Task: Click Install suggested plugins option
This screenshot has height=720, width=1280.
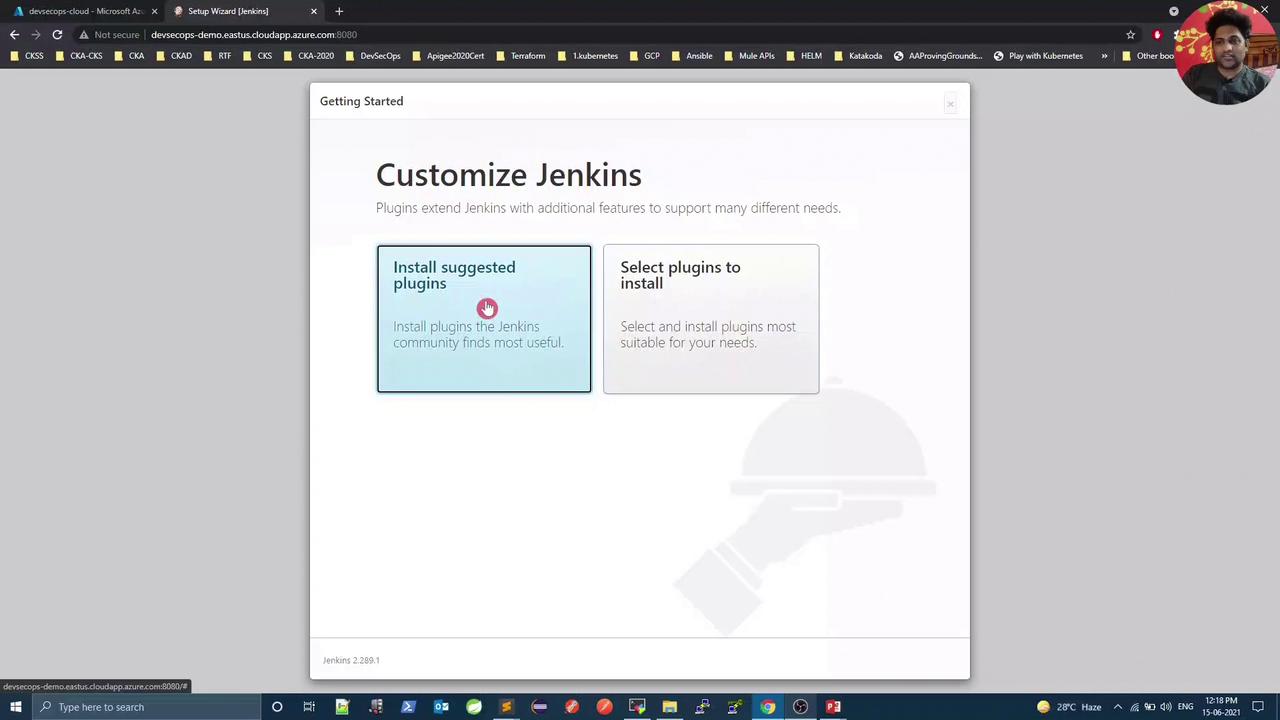Action: [484, 319]
